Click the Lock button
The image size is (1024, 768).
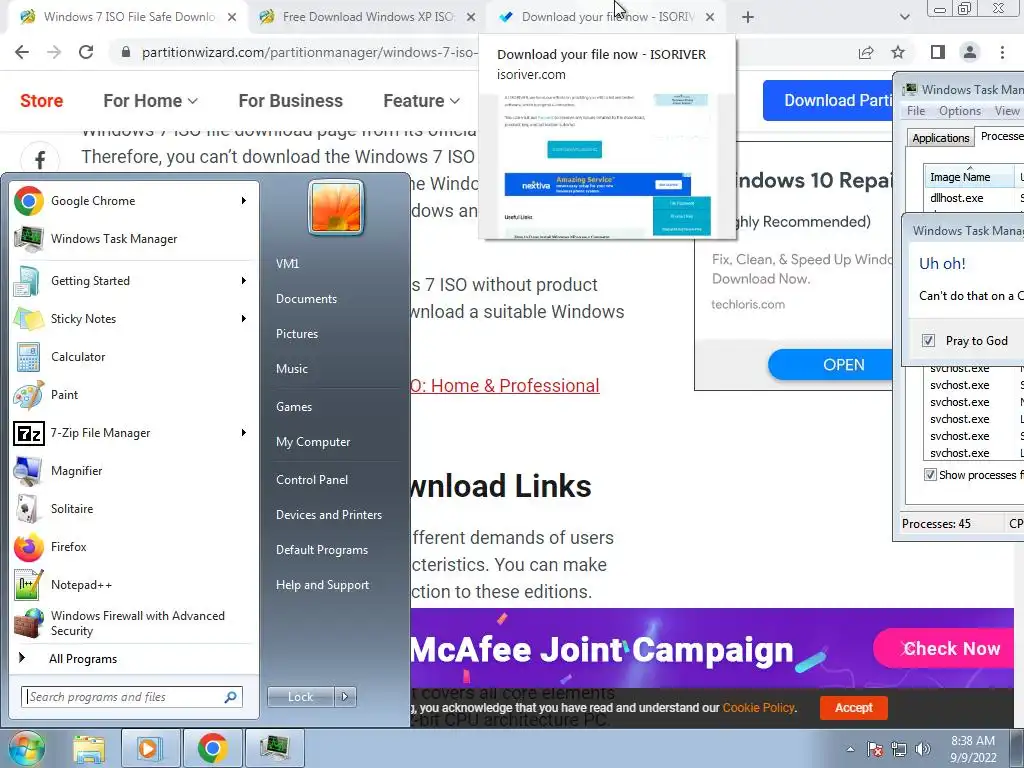(301, 697)
